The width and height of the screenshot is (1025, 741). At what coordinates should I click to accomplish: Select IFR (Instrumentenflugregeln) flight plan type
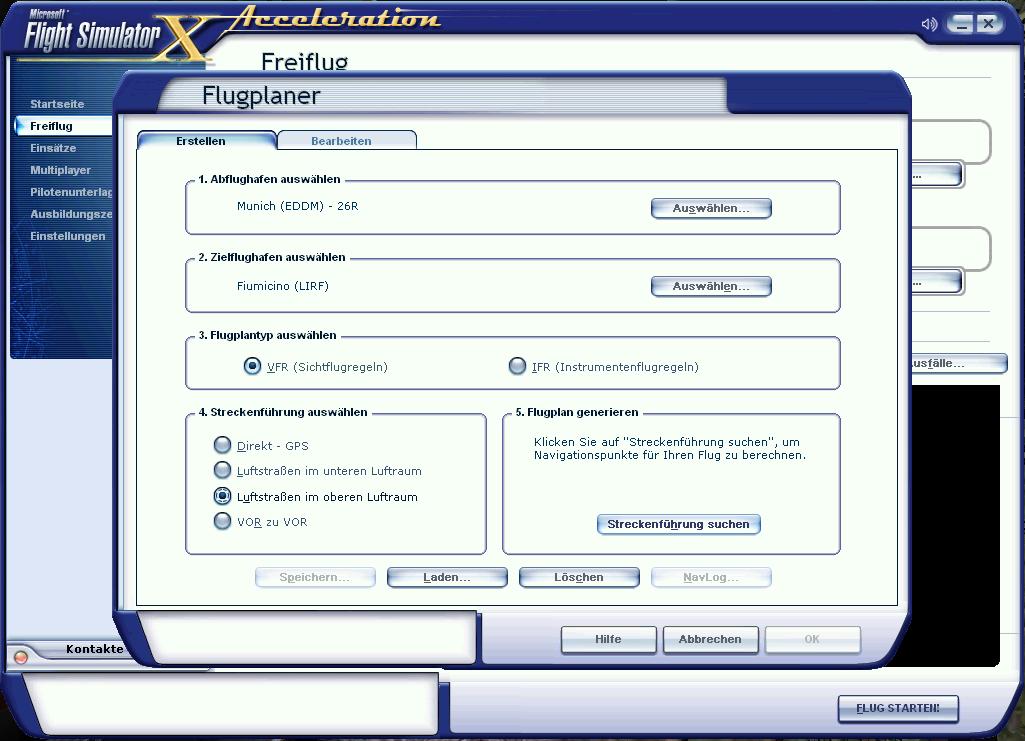(517, 366)
